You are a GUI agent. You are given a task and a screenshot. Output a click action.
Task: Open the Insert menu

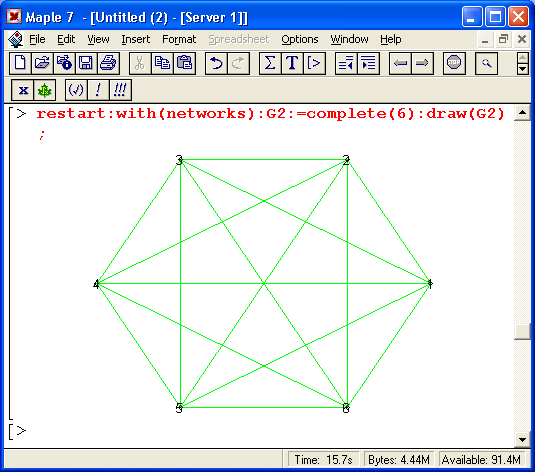pyautogui.click(x=135, y=39)
